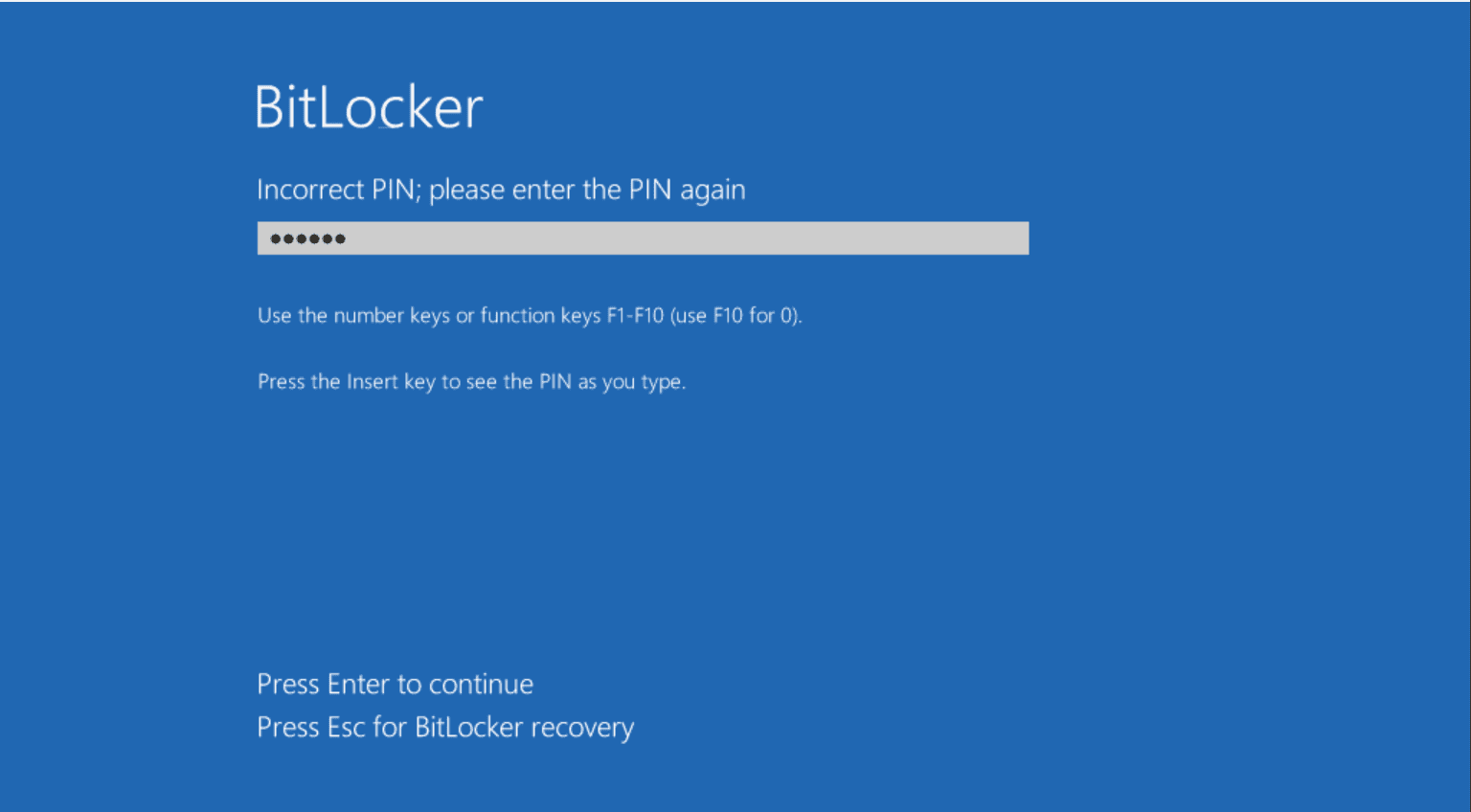Click the number keys instruction text
This screenshot has height=812, width=1471.
(530, 315)
